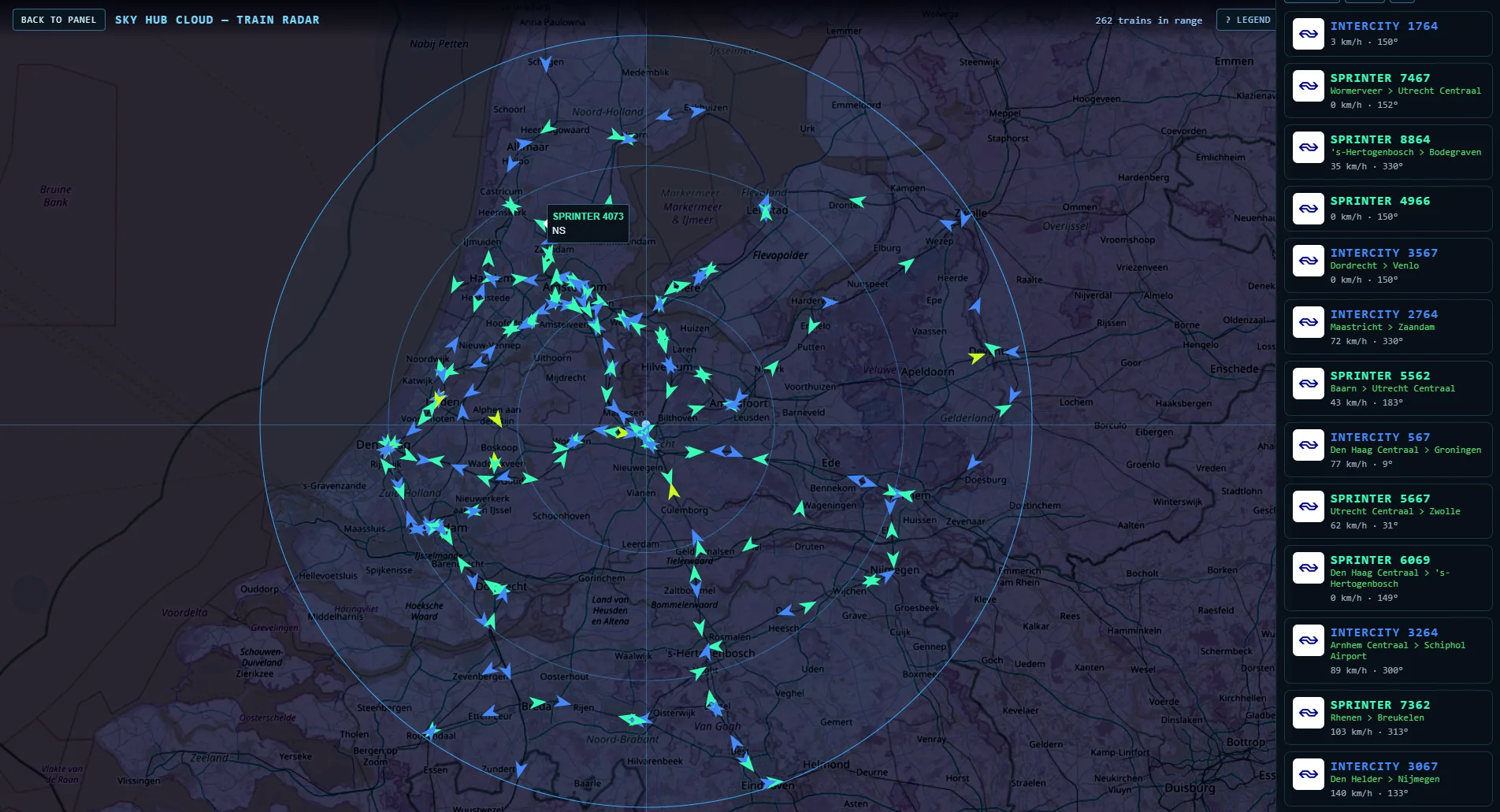Open Sprinter 7467 train title
Viewport: 1500px width, 812px height.
click(x=1380, y=78)
